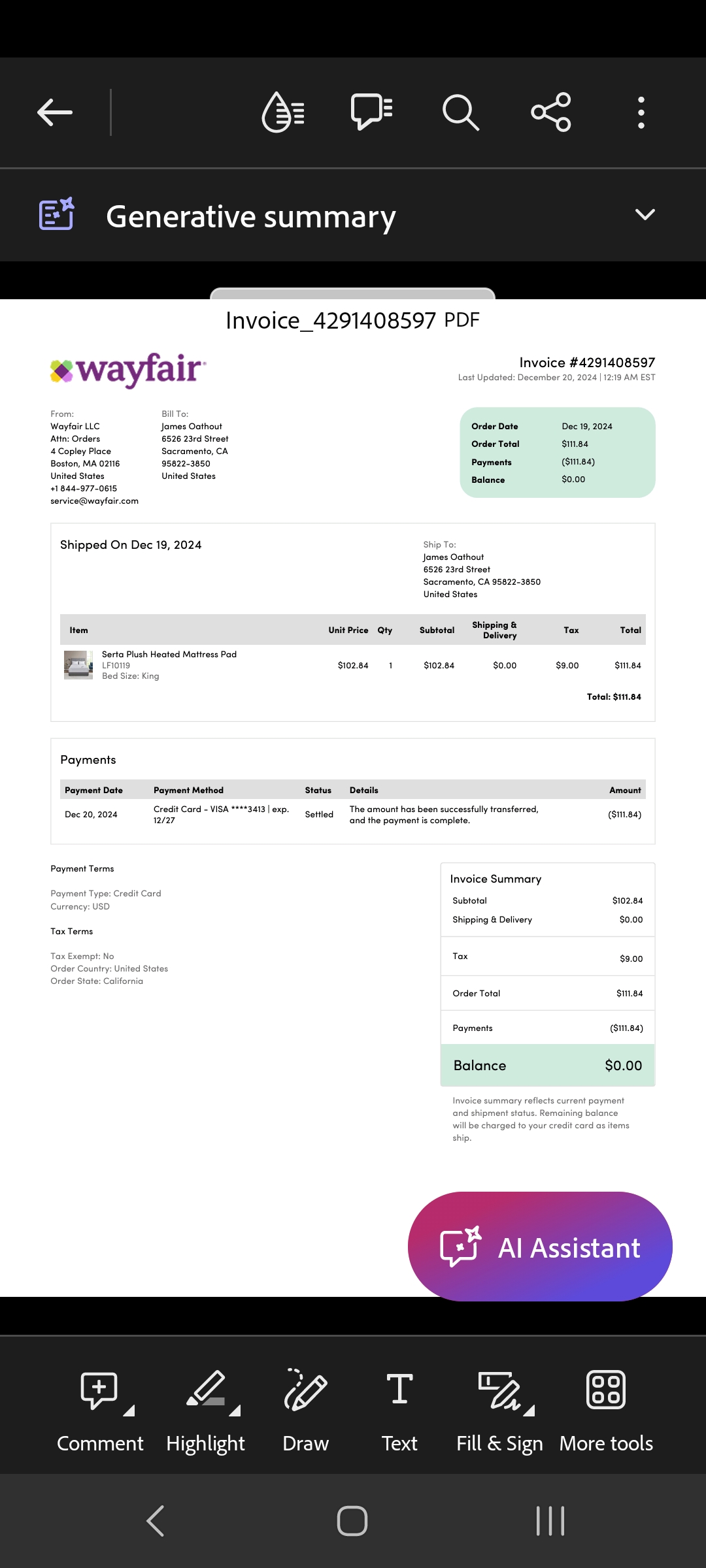Launch the AI Assistant button
Screen dimensions: 706x1568
tap(540, 1247)
